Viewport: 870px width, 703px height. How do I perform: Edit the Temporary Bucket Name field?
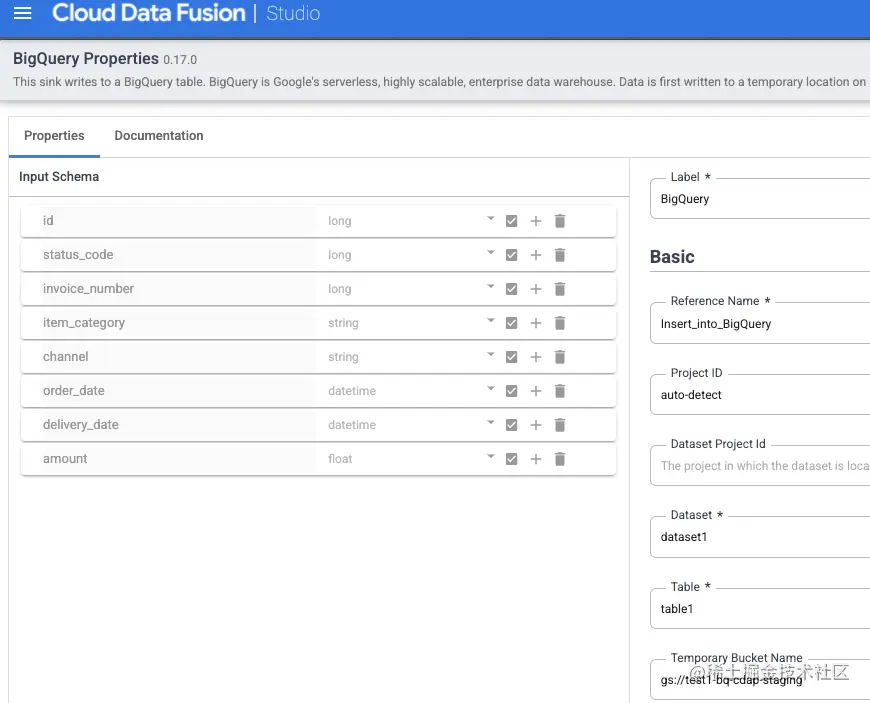coord(760,680)
